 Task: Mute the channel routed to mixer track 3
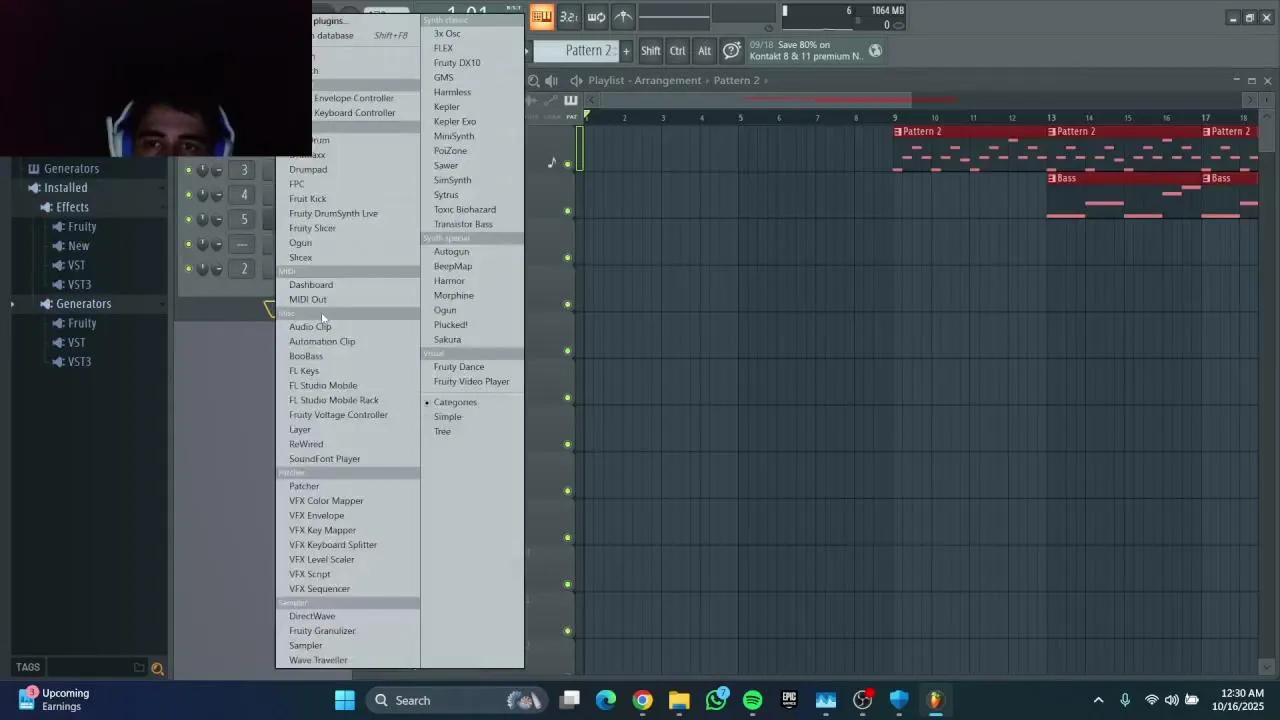(x=188, y=170)
